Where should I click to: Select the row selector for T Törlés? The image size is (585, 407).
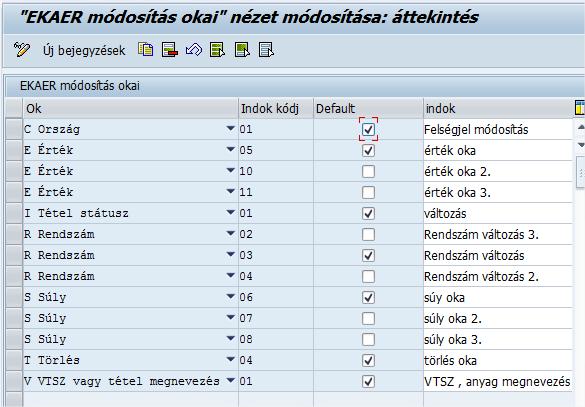coord(14,361)
